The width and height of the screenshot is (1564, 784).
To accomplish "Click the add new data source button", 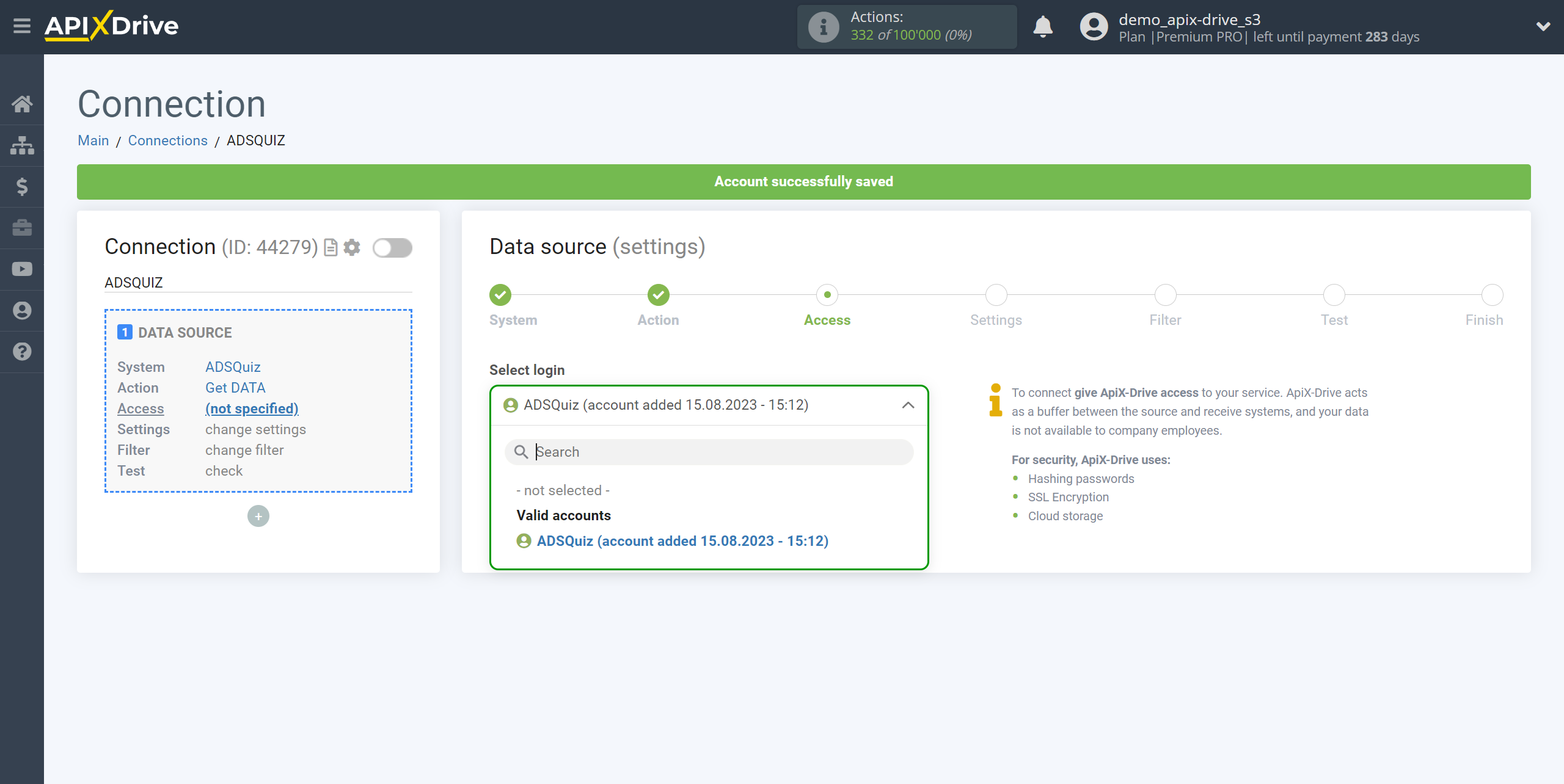I will (x=259, y=516).
